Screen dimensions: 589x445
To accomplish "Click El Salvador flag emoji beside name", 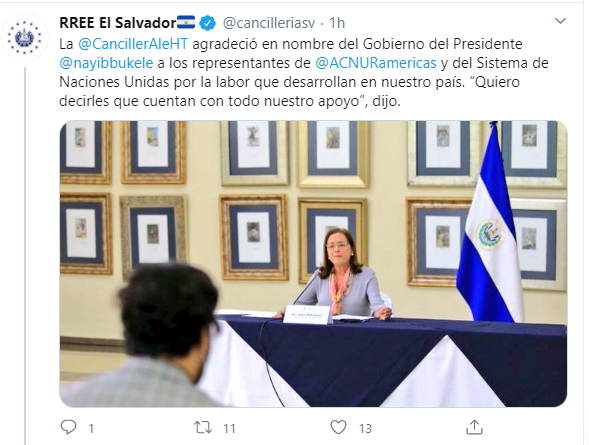I will 186,22.
